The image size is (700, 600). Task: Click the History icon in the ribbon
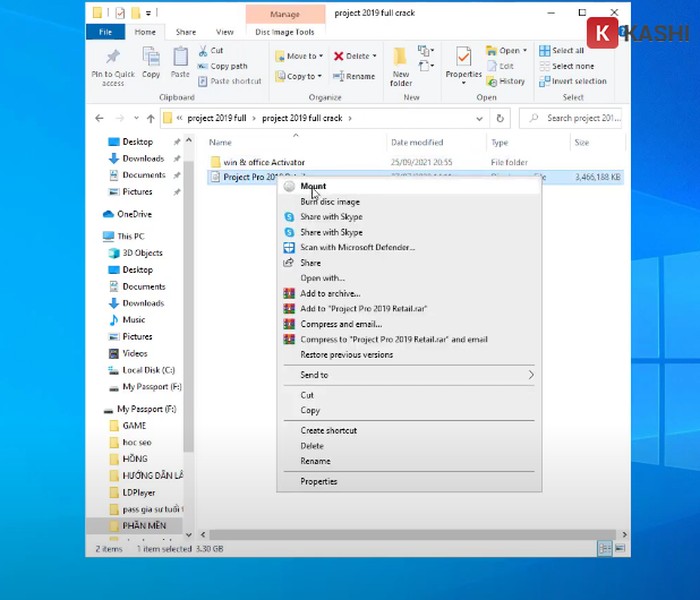pyautogui.click(x=506, y=81)
